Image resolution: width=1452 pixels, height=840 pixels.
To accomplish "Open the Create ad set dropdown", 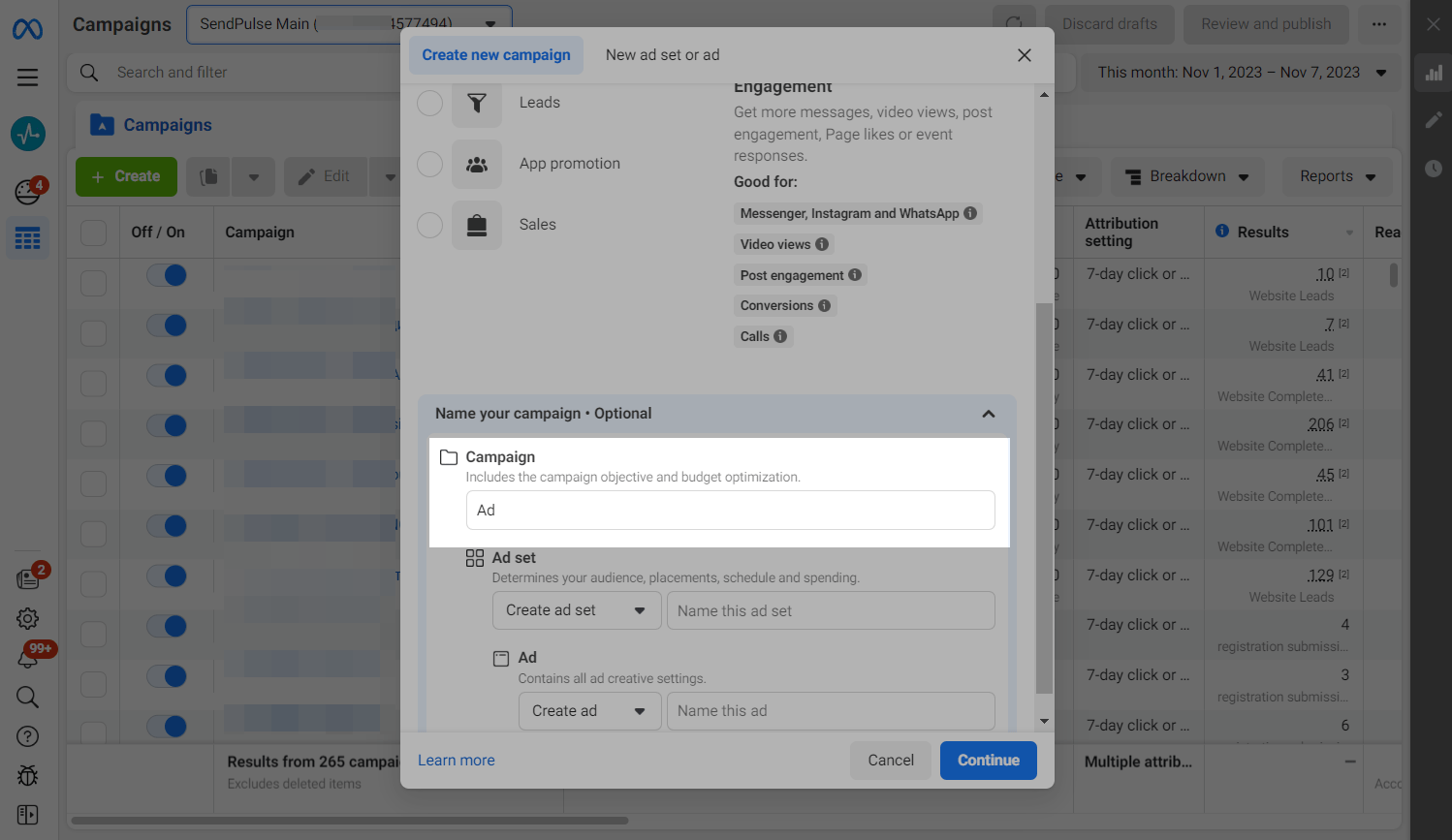I will pyautogui.click(x=576, y=610).
